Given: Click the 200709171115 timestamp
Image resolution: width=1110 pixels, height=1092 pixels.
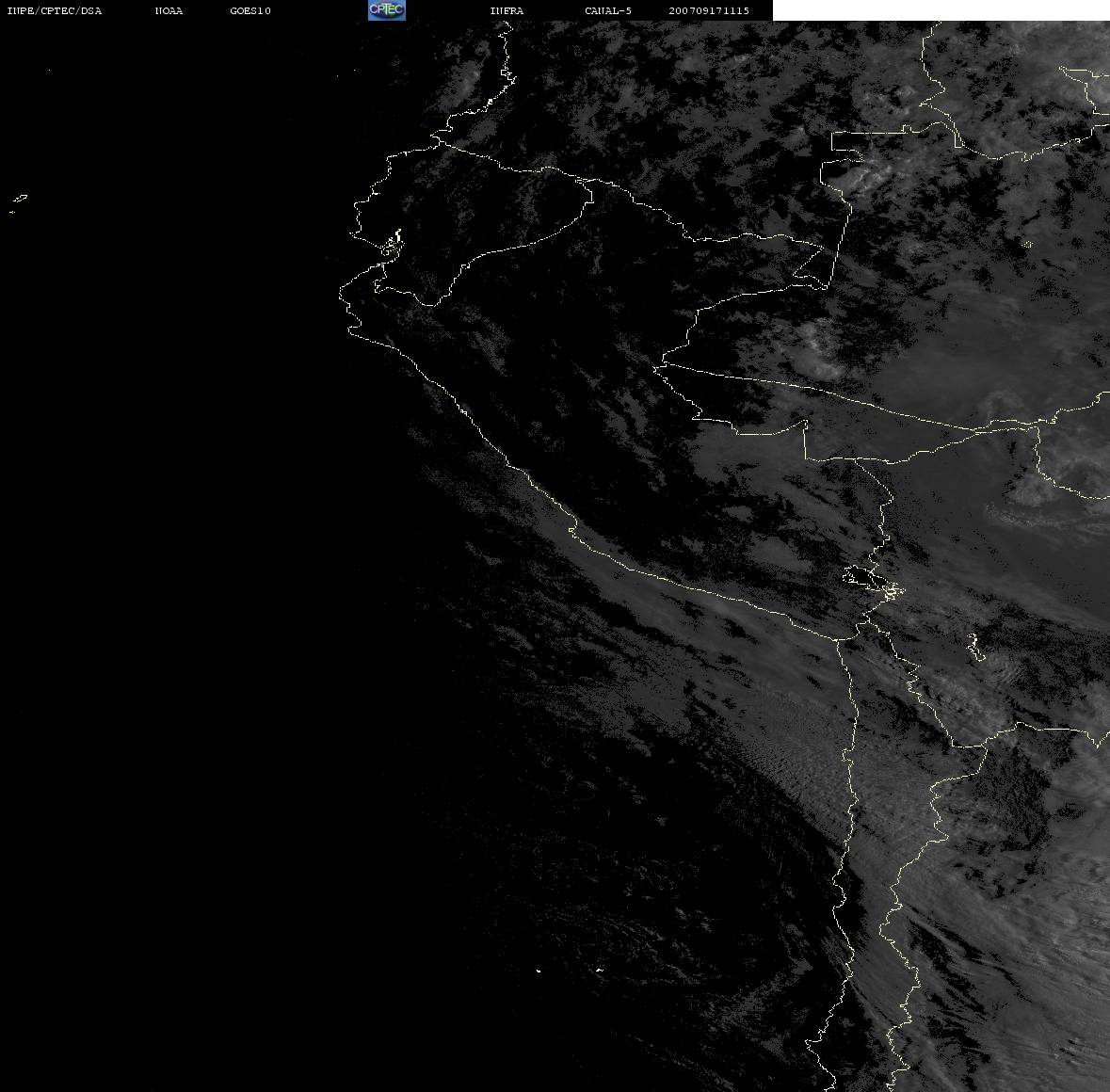Looking at the screenshot, I should [x=709, y=10].
